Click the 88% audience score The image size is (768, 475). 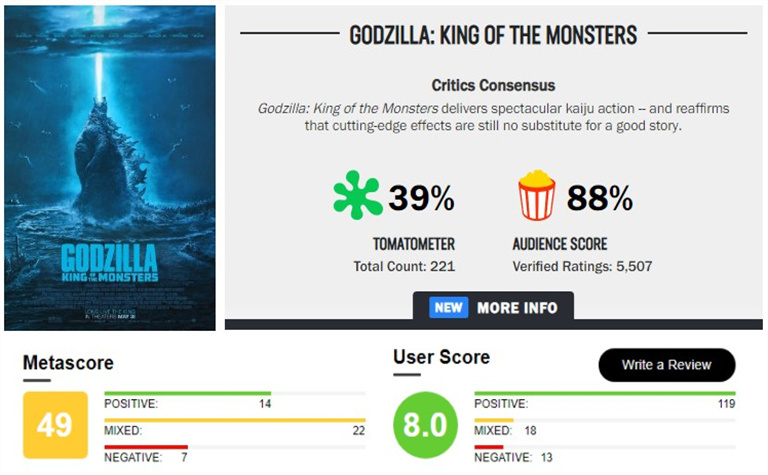(600, 198)
